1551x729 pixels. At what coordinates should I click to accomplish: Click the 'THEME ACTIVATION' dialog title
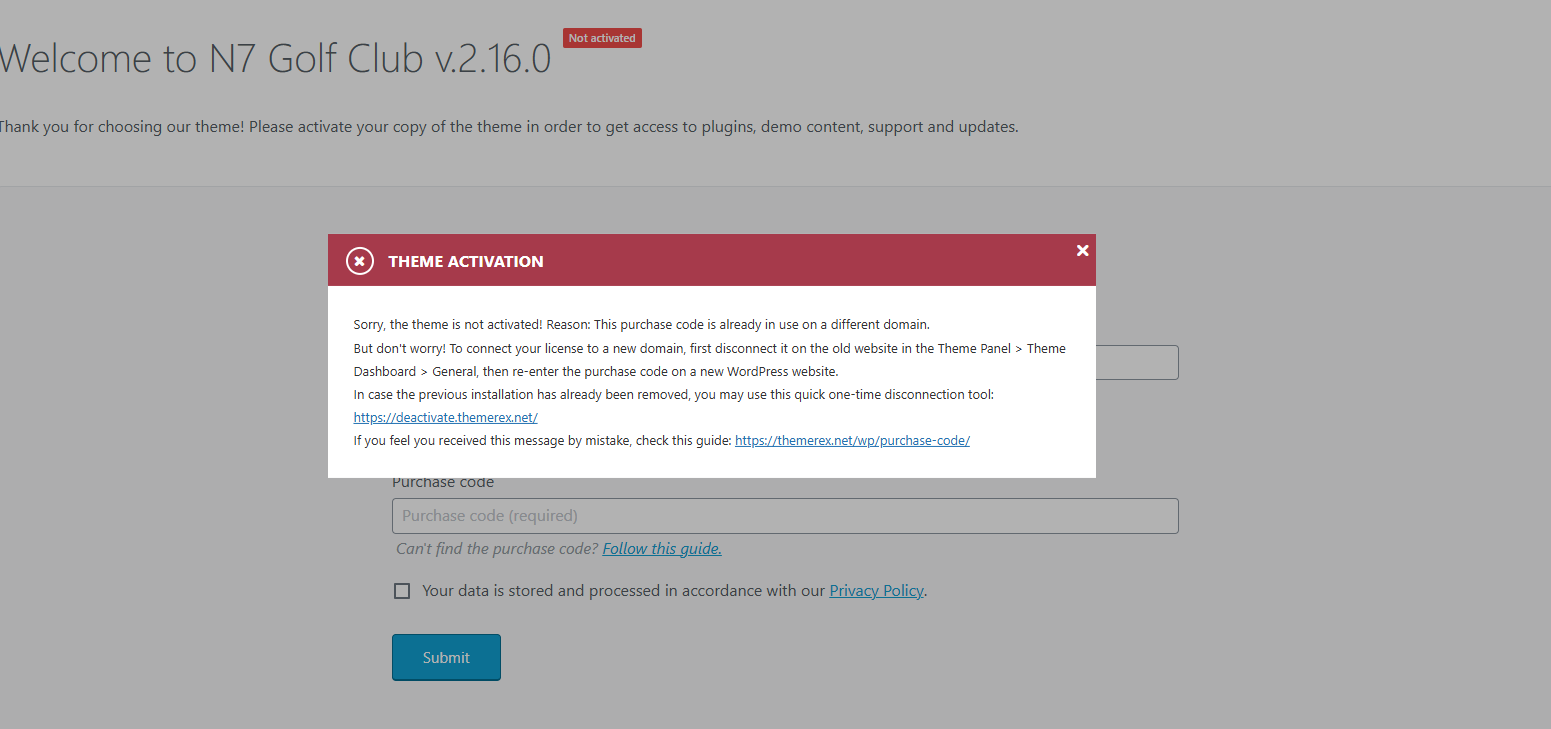click(466, 261)
